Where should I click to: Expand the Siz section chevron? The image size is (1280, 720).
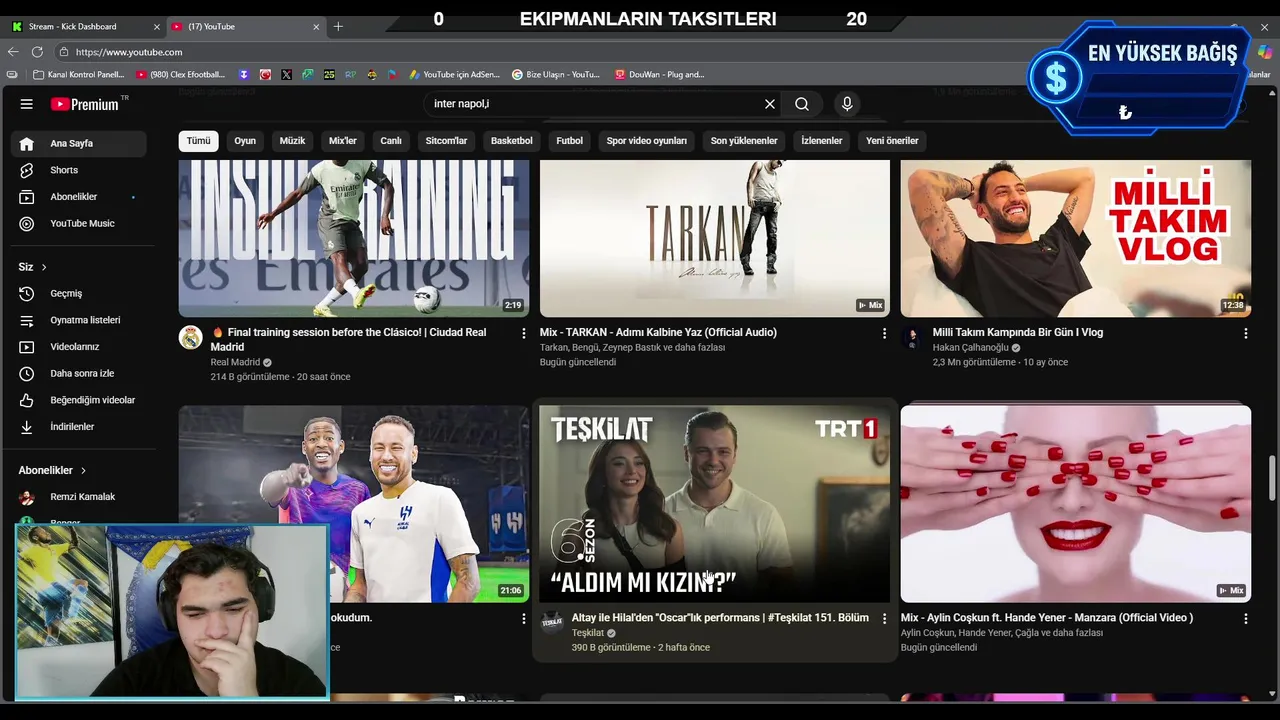[x=44, y=267]
